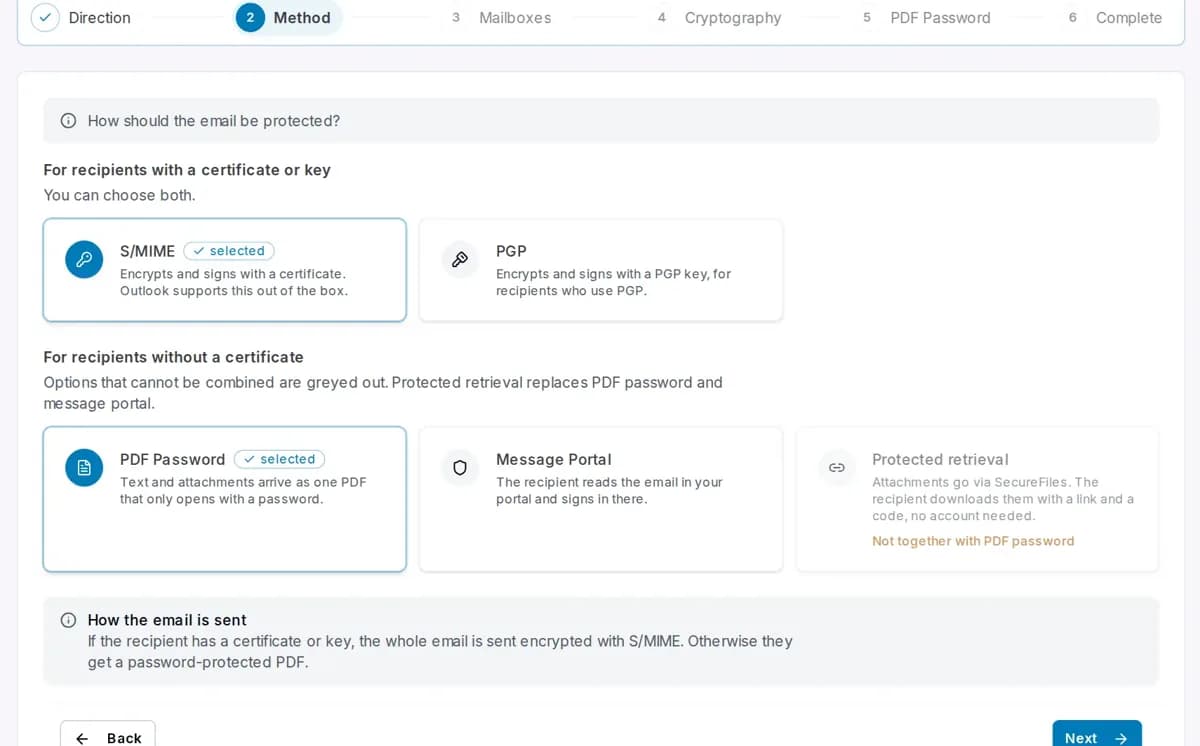Deselect the S/MIME option card
1200x746 pixels.
tap(225, 270)
